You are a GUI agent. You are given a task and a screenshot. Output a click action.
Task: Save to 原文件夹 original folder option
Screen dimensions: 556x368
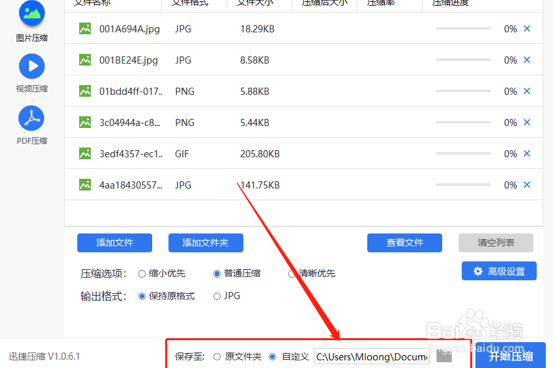(x=217, y=357)
